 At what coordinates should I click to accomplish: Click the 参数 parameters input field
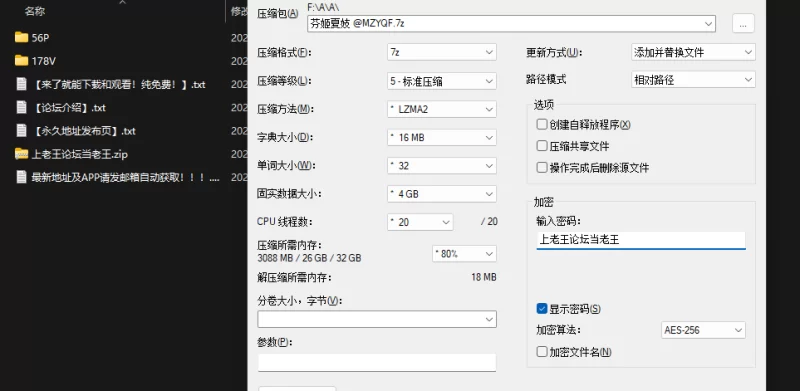point(377,362)
